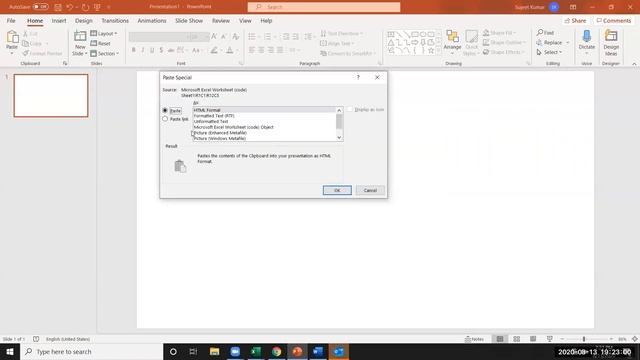Click OK in Paste Special dialog
Screen dimensions: 640x360
pos(337,190)
